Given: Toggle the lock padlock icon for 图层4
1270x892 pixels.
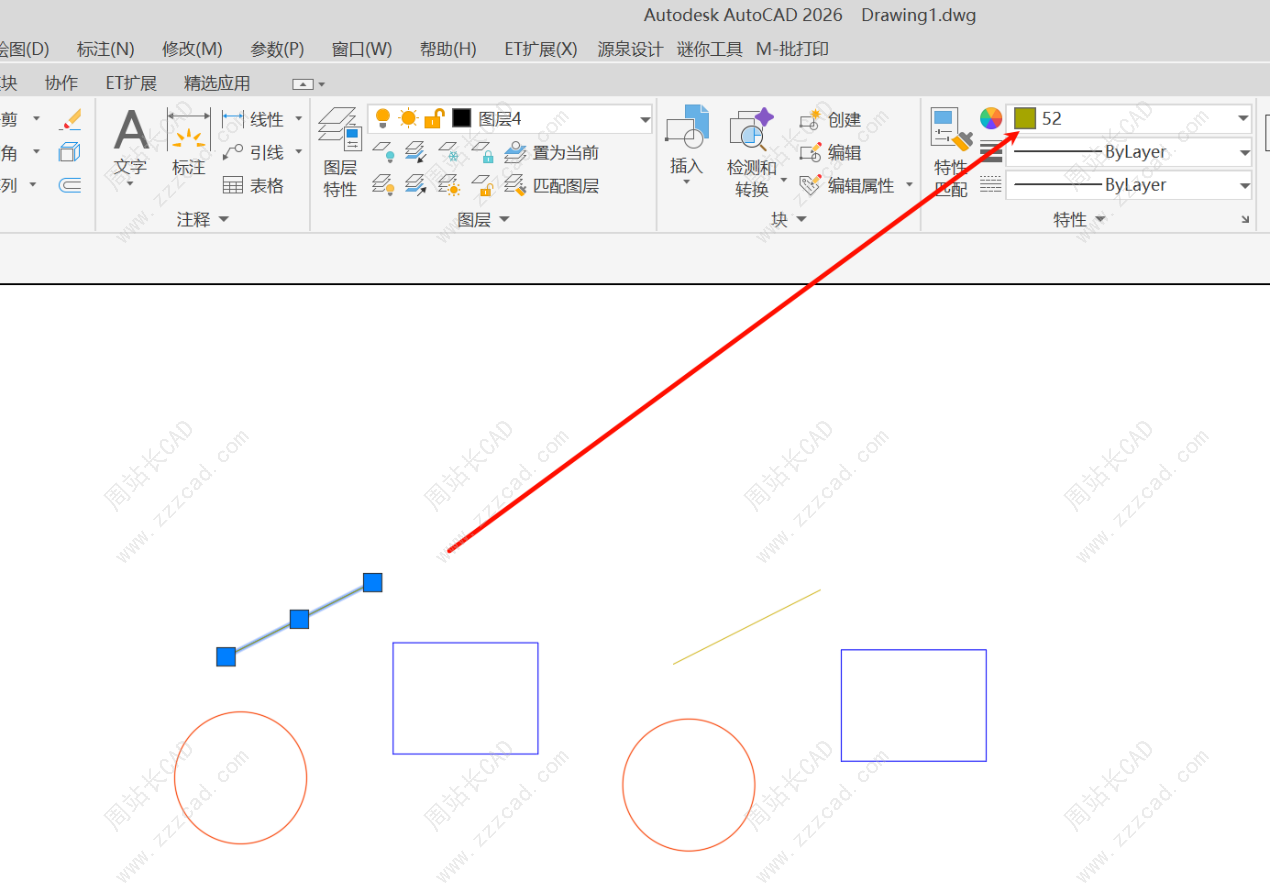Looking at the screenshot, I should click(434, 119).
